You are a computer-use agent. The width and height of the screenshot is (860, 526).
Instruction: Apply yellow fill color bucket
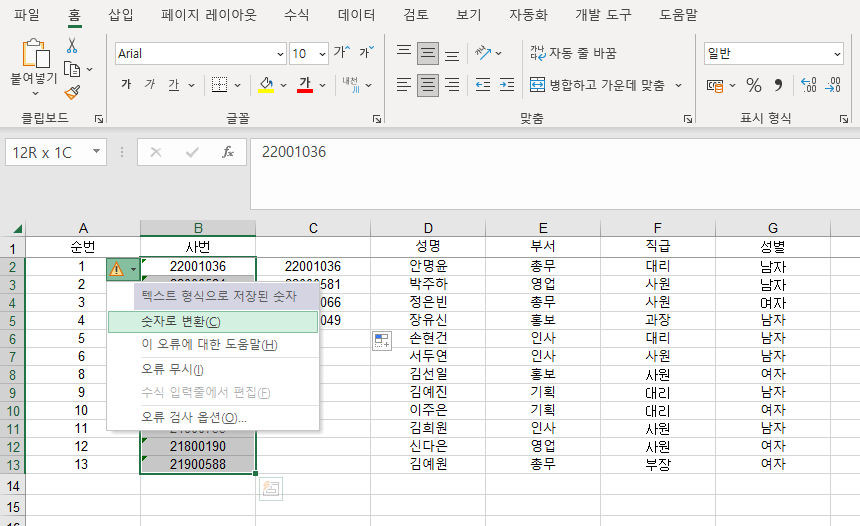point(266,84)
